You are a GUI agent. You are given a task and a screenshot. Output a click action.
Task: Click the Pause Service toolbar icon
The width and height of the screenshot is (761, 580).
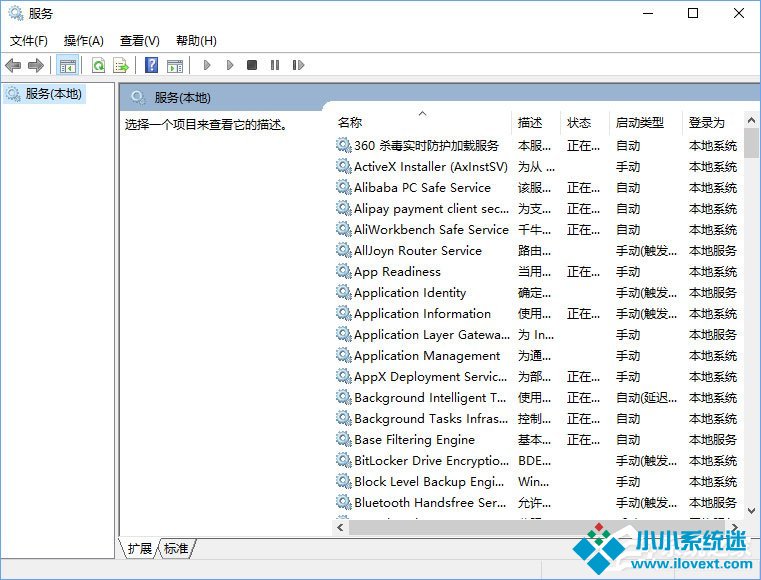tap(275, 65)
